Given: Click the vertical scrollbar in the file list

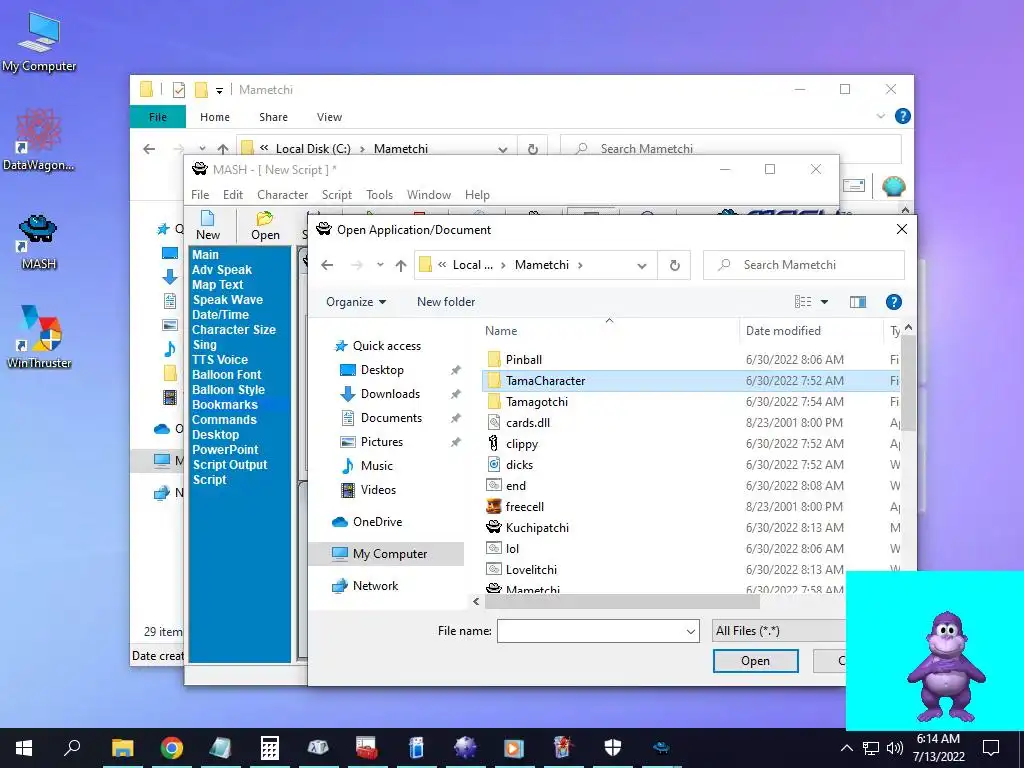Looking at the screenshot, I should pos(908,383).
